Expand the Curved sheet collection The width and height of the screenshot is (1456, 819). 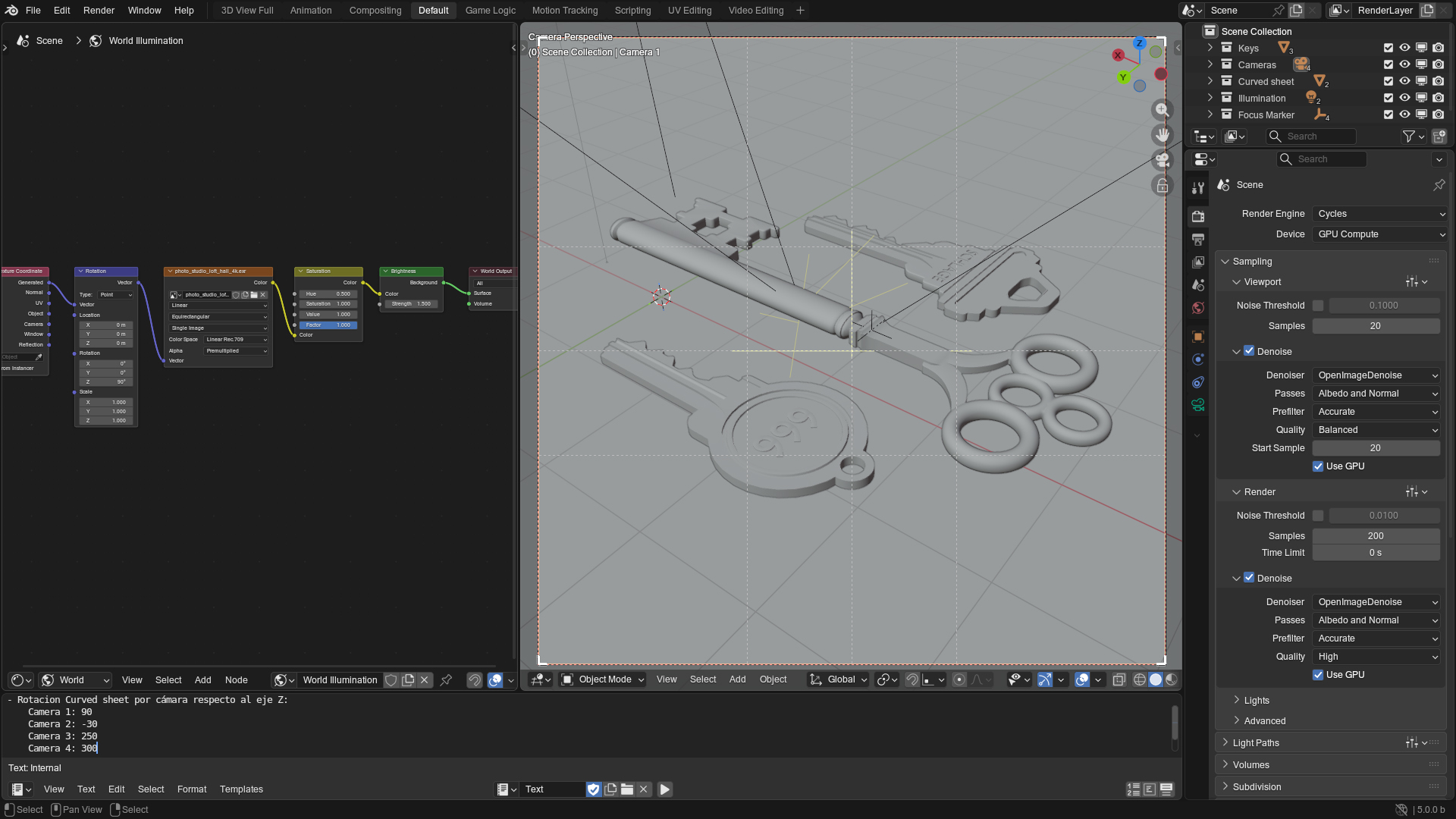tap(1210, 81)
